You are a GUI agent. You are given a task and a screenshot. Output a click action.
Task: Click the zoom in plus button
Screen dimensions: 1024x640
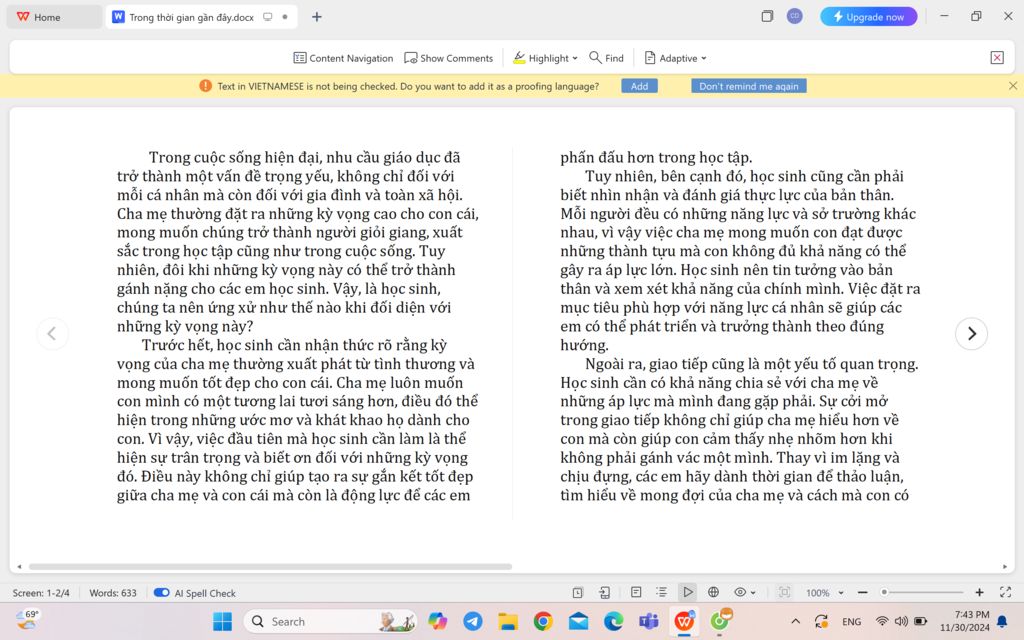click(979, 593)
